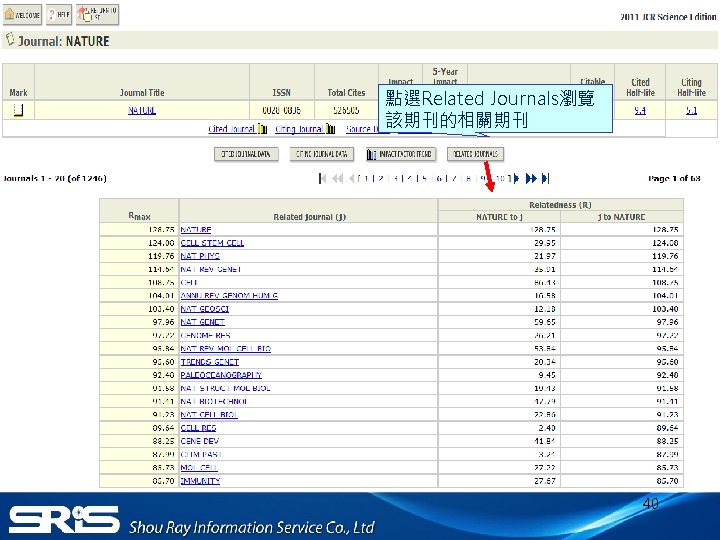This screenshot has height=540, width=720.
Task: Select the Page 1 of 63 text
Action: click(x=674, y=178)
